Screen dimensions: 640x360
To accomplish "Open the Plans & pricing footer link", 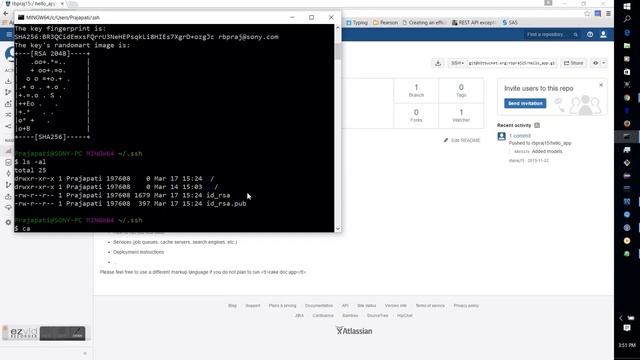I will [282, 306].
